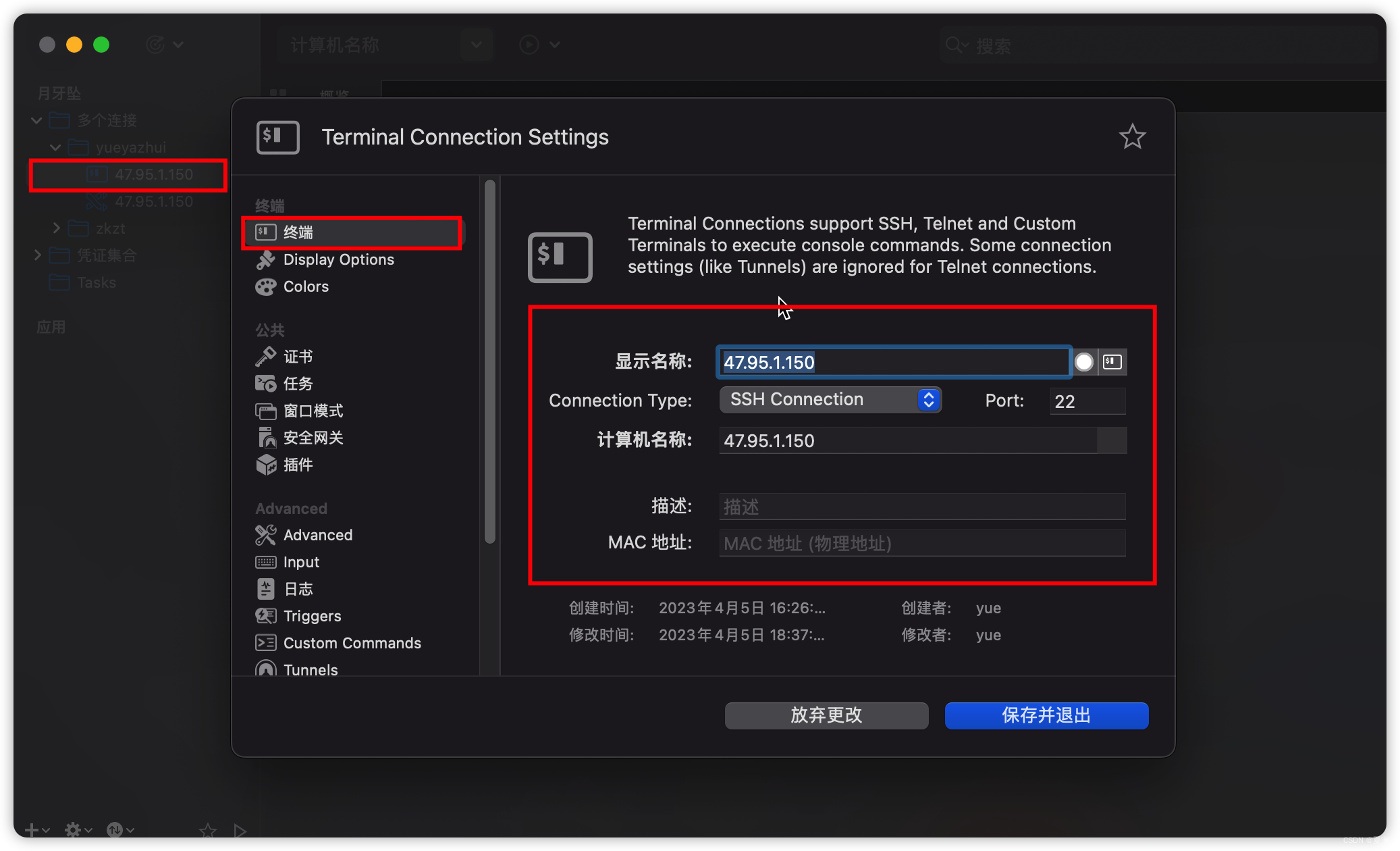
Task: Click the 计算机名称 input field
Action: coord(921,441)
